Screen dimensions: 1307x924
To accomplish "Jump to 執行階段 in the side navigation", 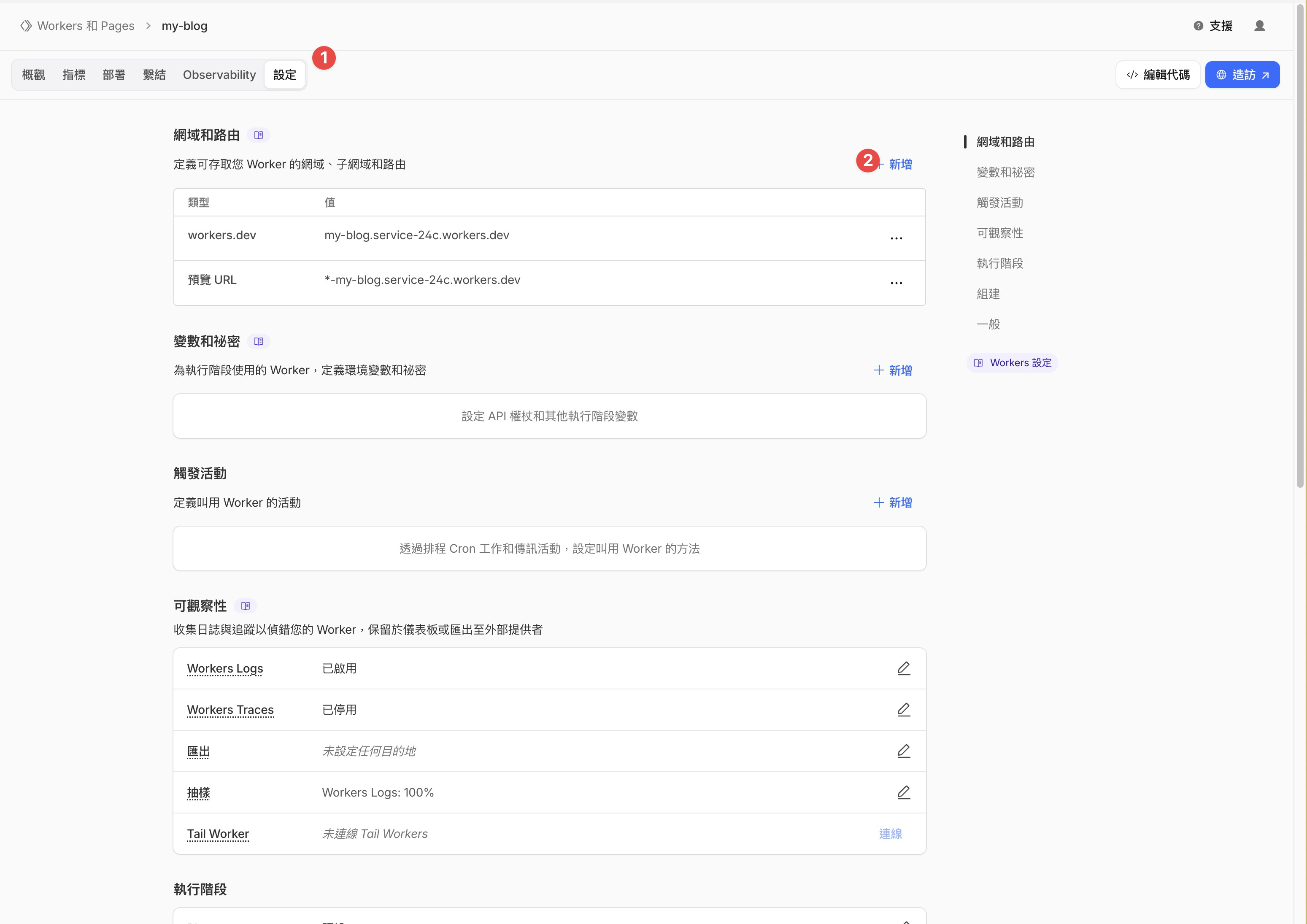I will [x=999, y=263].
